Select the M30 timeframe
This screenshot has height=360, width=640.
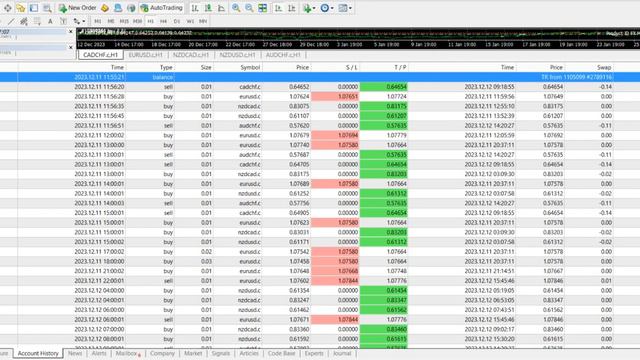click(138, 21)
